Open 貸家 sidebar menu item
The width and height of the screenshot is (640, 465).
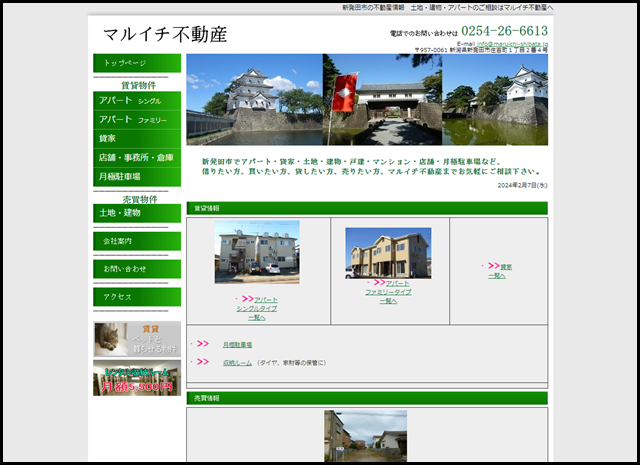point(137,139)
